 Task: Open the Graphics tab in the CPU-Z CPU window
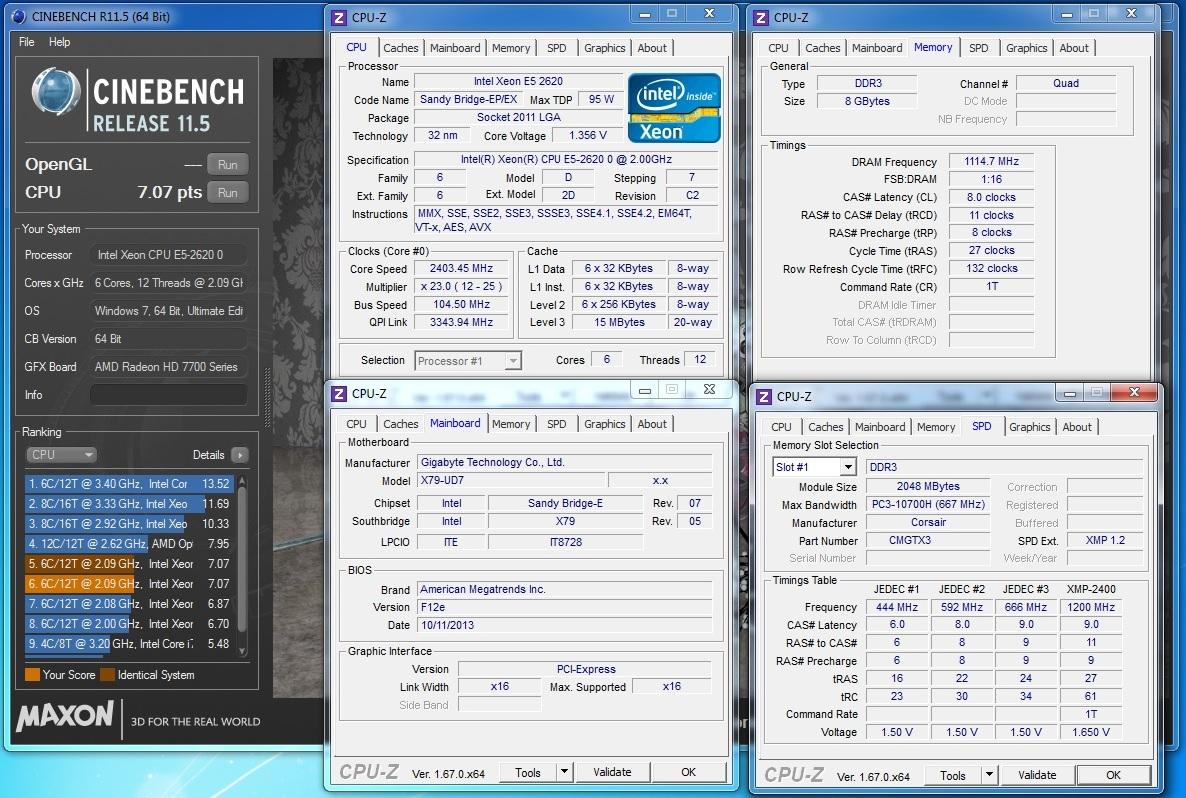point(604,48)
